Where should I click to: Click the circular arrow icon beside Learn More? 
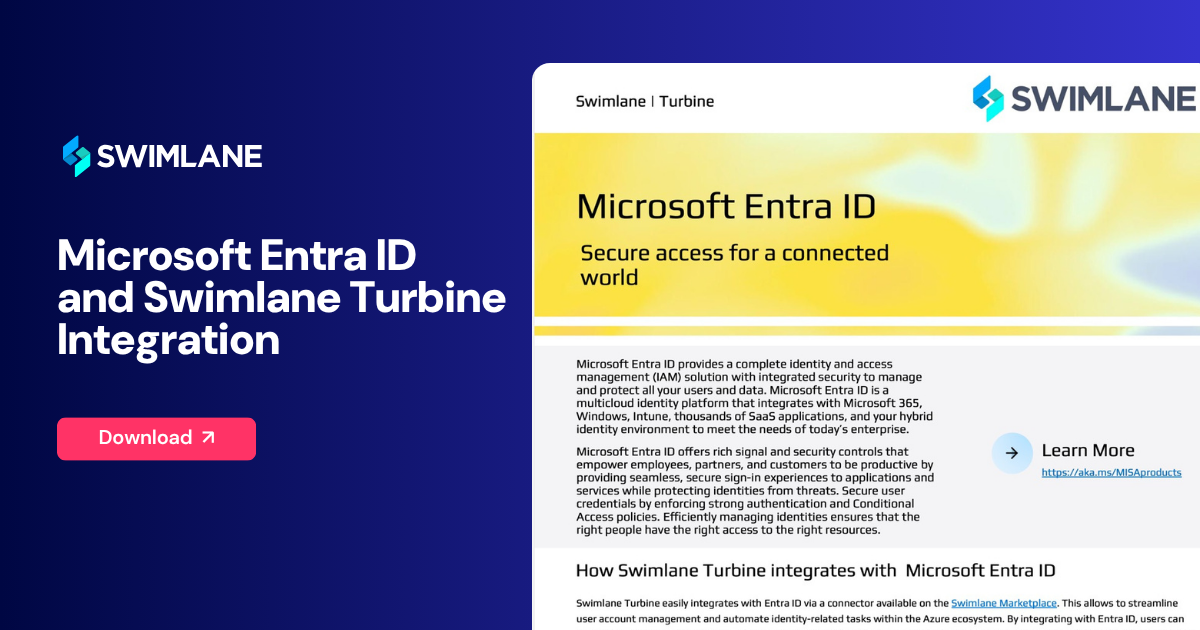click(1012, 453)
